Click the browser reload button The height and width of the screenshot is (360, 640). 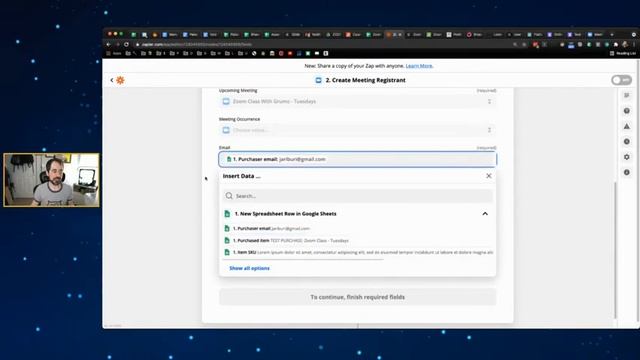(127, 44)
